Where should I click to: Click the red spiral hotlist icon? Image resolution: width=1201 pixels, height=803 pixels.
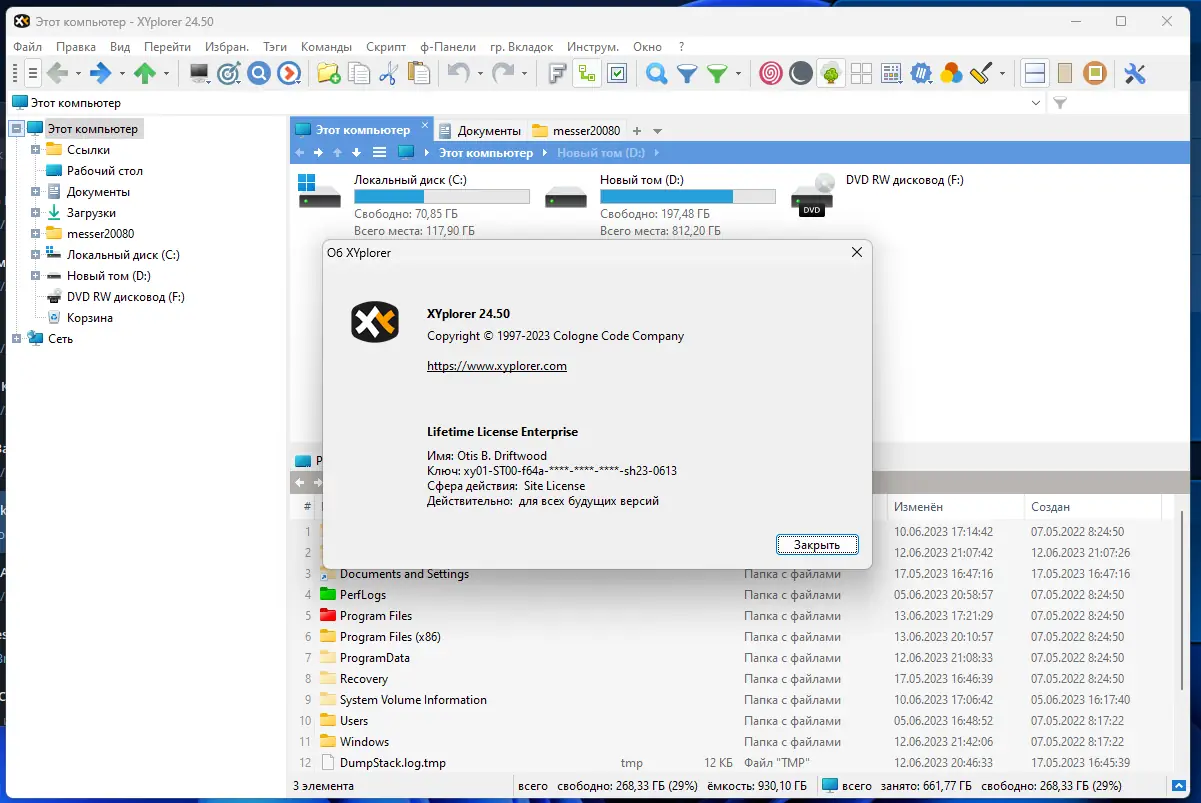tap(770, 73)
